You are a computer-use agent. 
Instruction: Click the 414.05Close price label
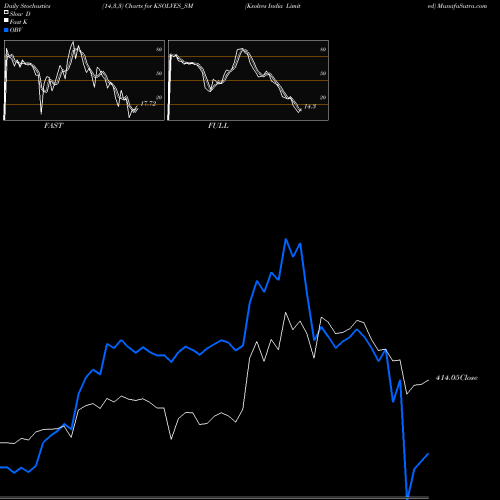[457, 378]
